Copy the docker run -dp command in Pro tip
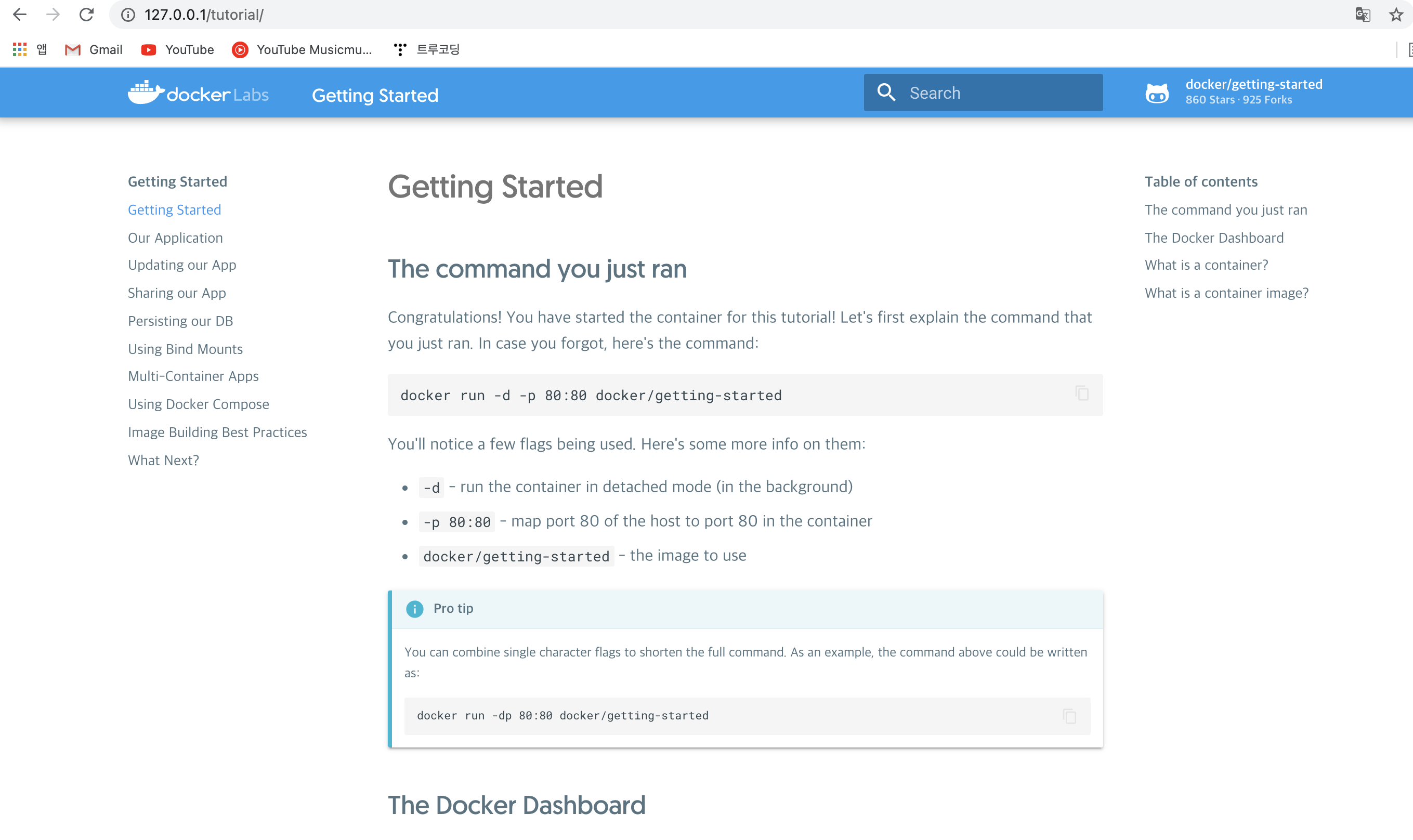The height and width of the screenshot is (840, 1413). pos(1069,716)
